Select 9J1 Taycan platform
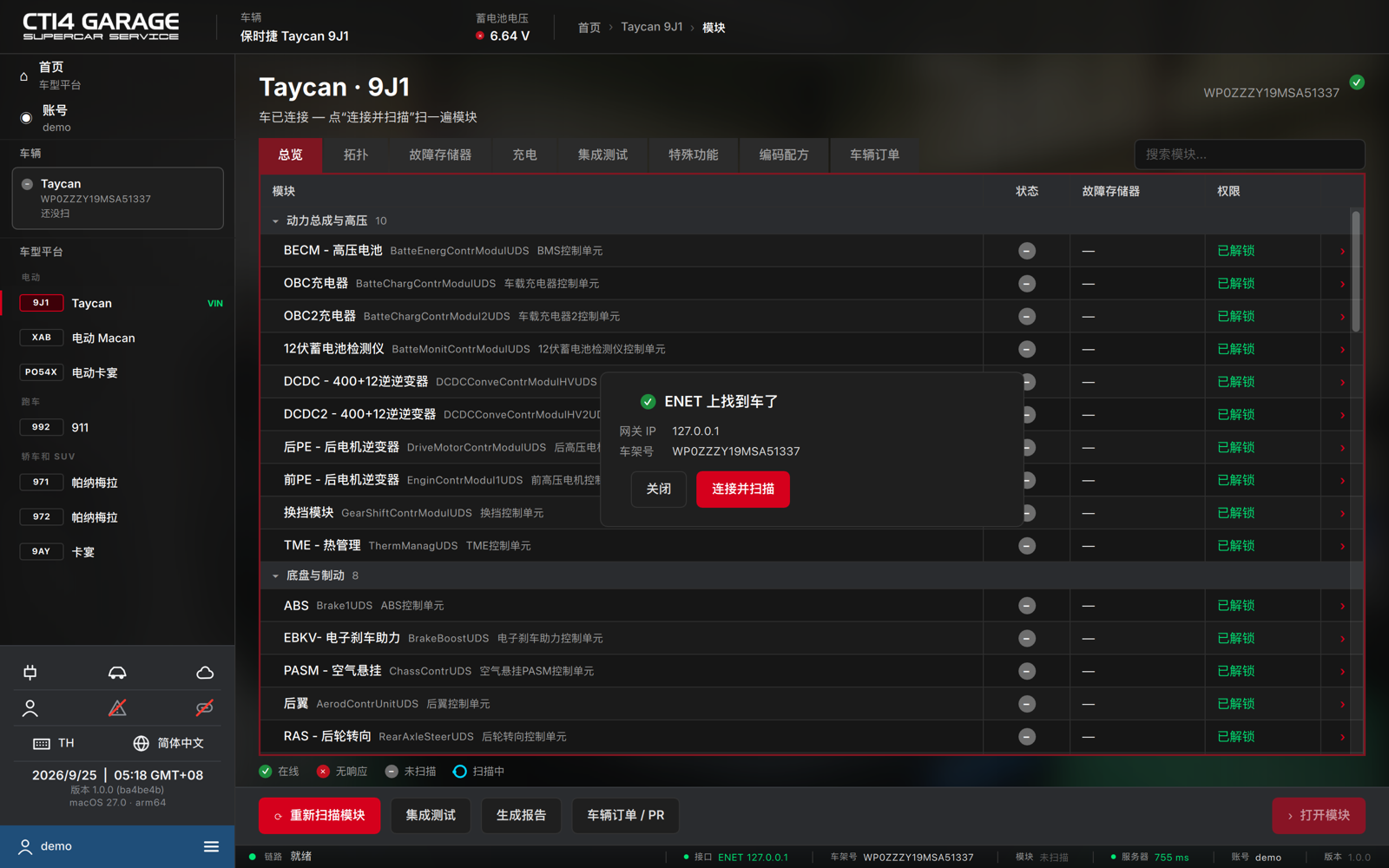 117,304
